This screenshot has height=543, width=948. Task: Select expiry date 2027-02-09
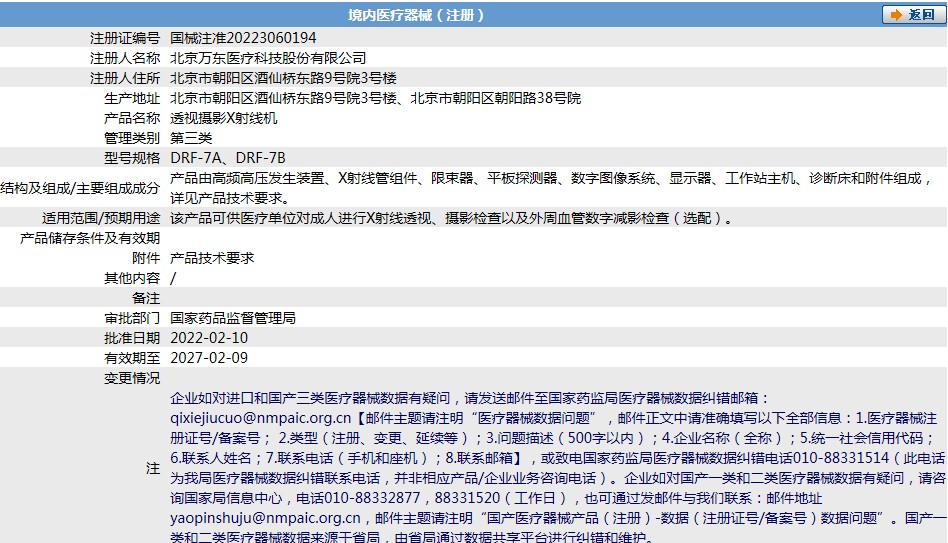(x=209, y=357)
